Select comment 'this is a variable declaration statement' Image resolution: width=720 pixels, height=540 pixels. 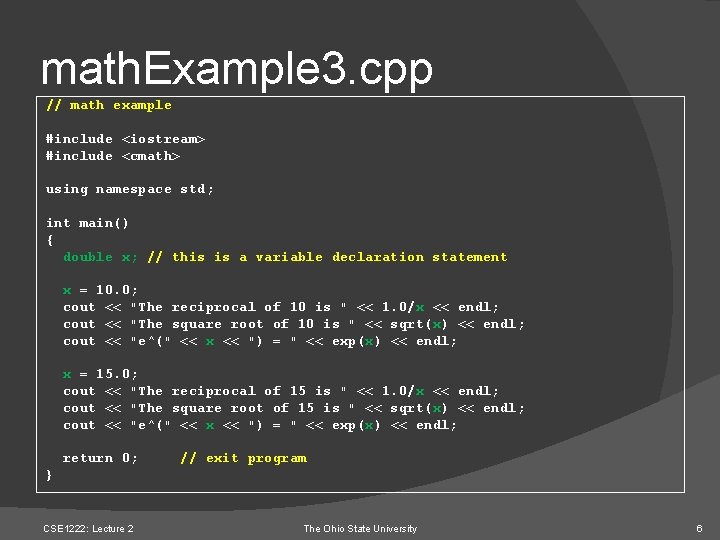click(x=327, y=257)
